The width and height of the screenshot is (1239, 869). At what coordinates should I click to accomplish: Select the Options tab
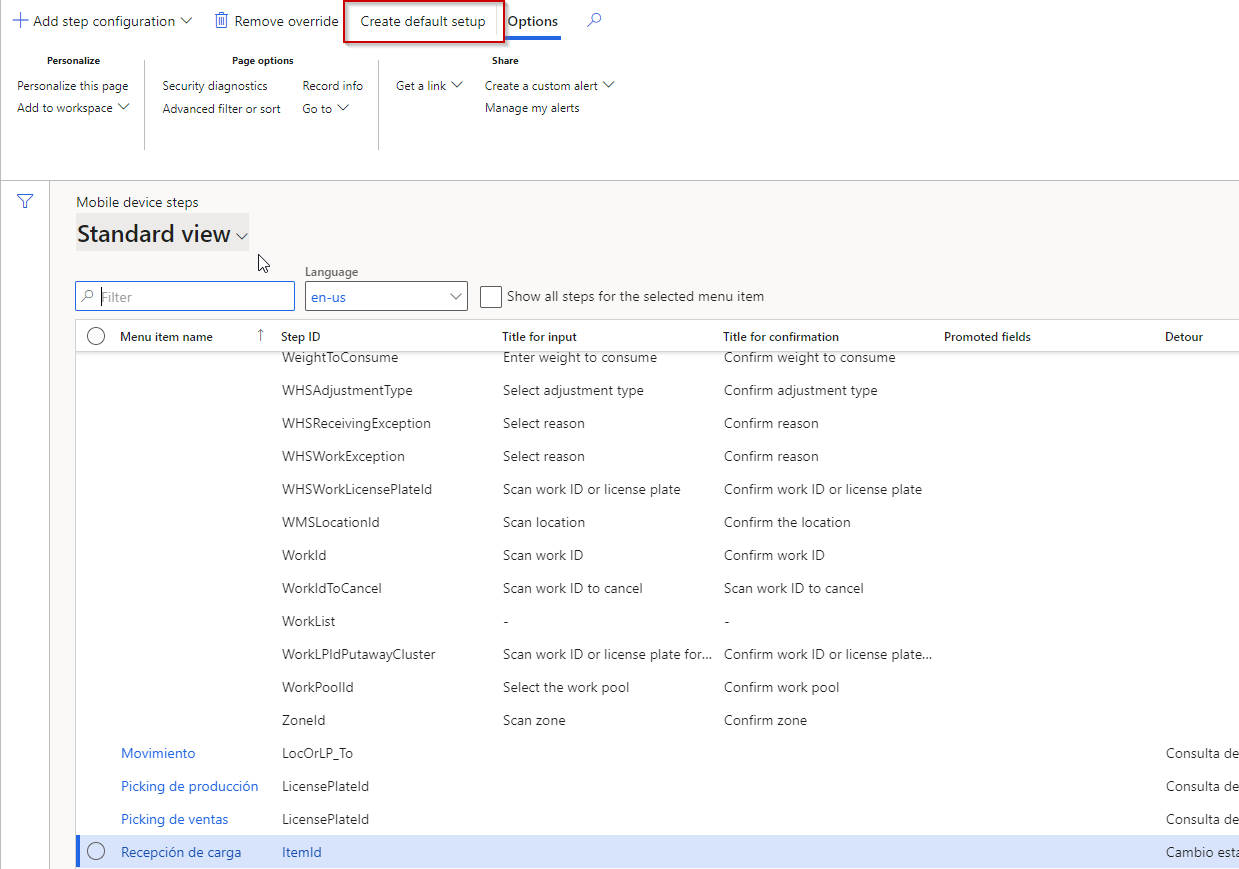coord(533,21)
